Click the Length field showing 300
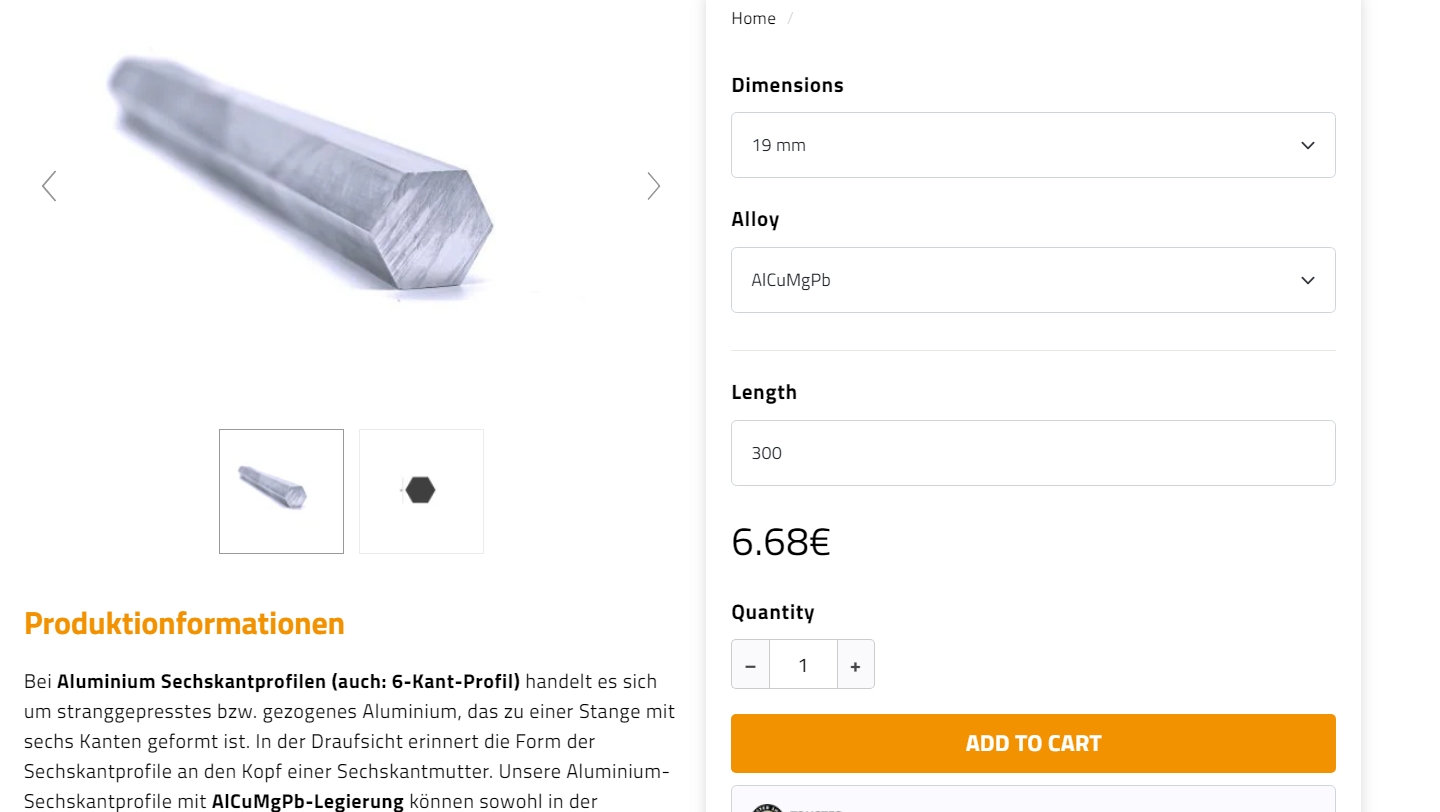Viewport: 1440px width, 812px height. (x=1032, y=453)
